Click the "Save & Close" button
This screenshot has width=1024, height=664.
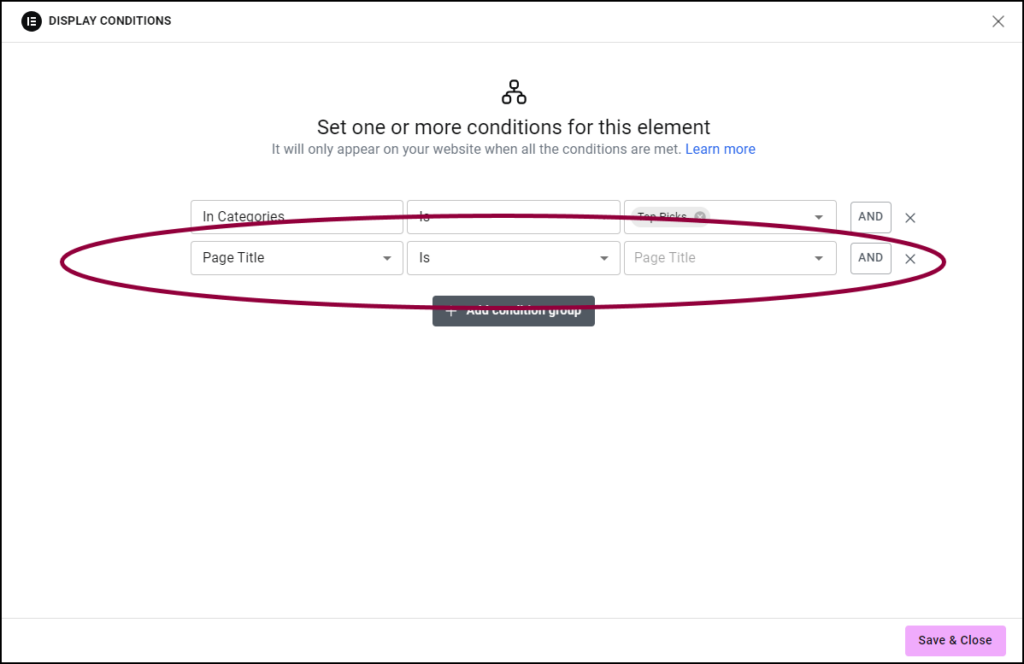955,640
